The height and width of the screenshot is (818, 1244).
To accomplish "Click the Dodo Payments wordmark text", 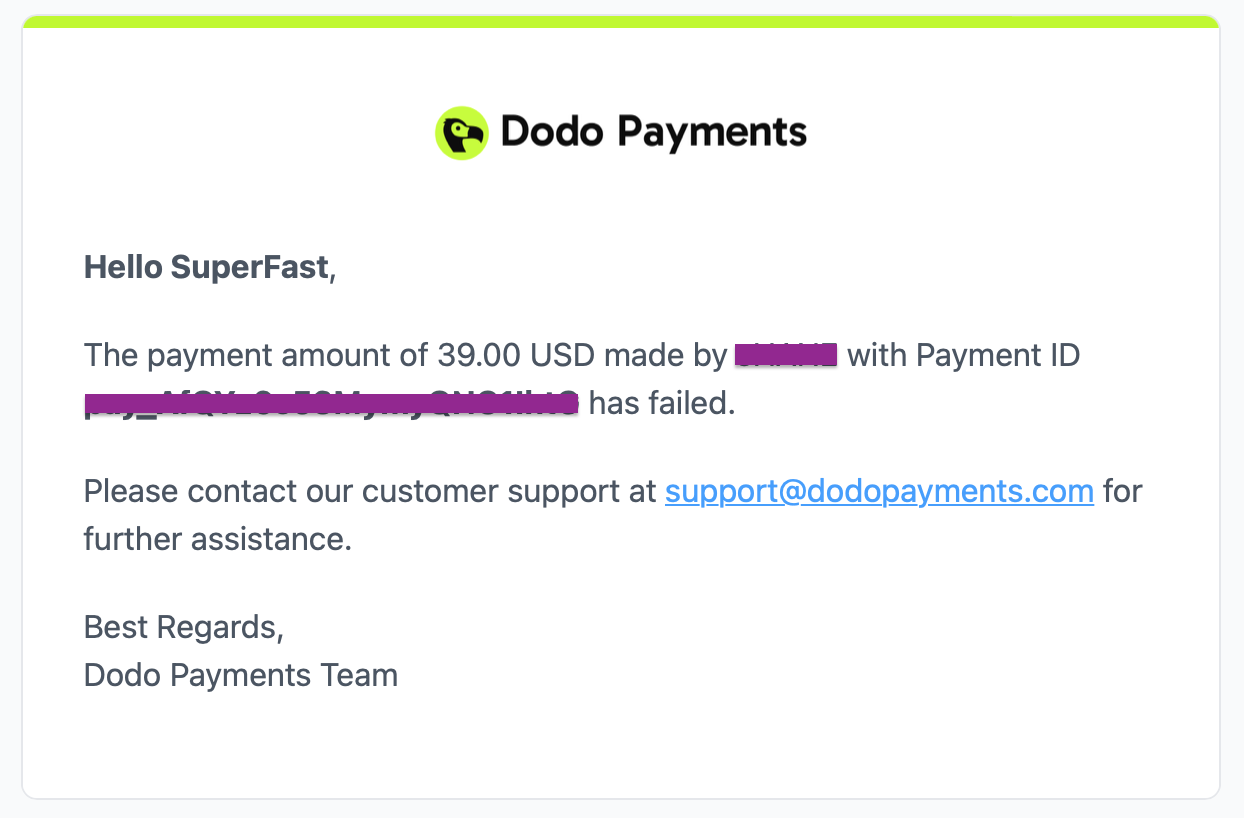I will coord(653,133).
